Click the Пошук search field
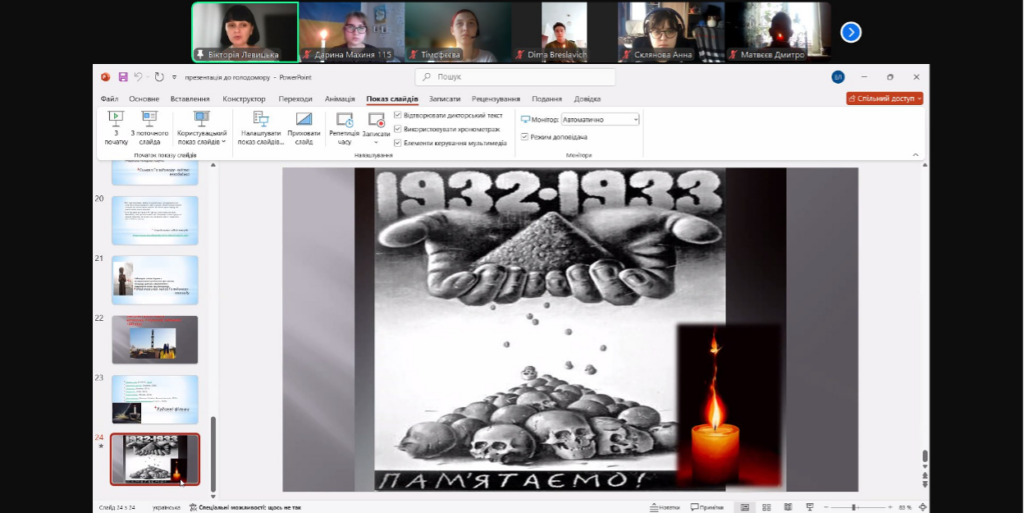 (515, 77)
